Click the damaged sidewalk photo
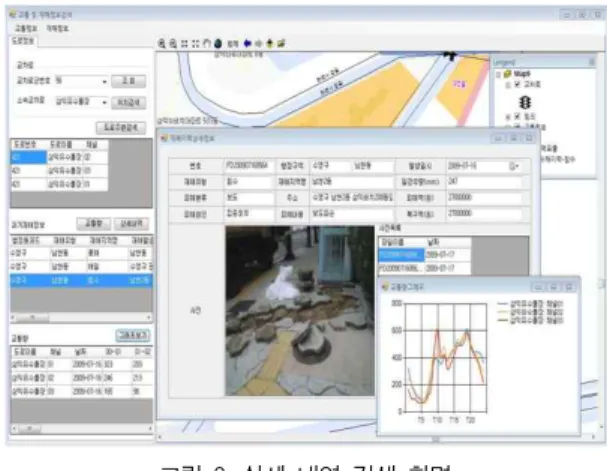607x471 pixels. click(x=300, y=311)
